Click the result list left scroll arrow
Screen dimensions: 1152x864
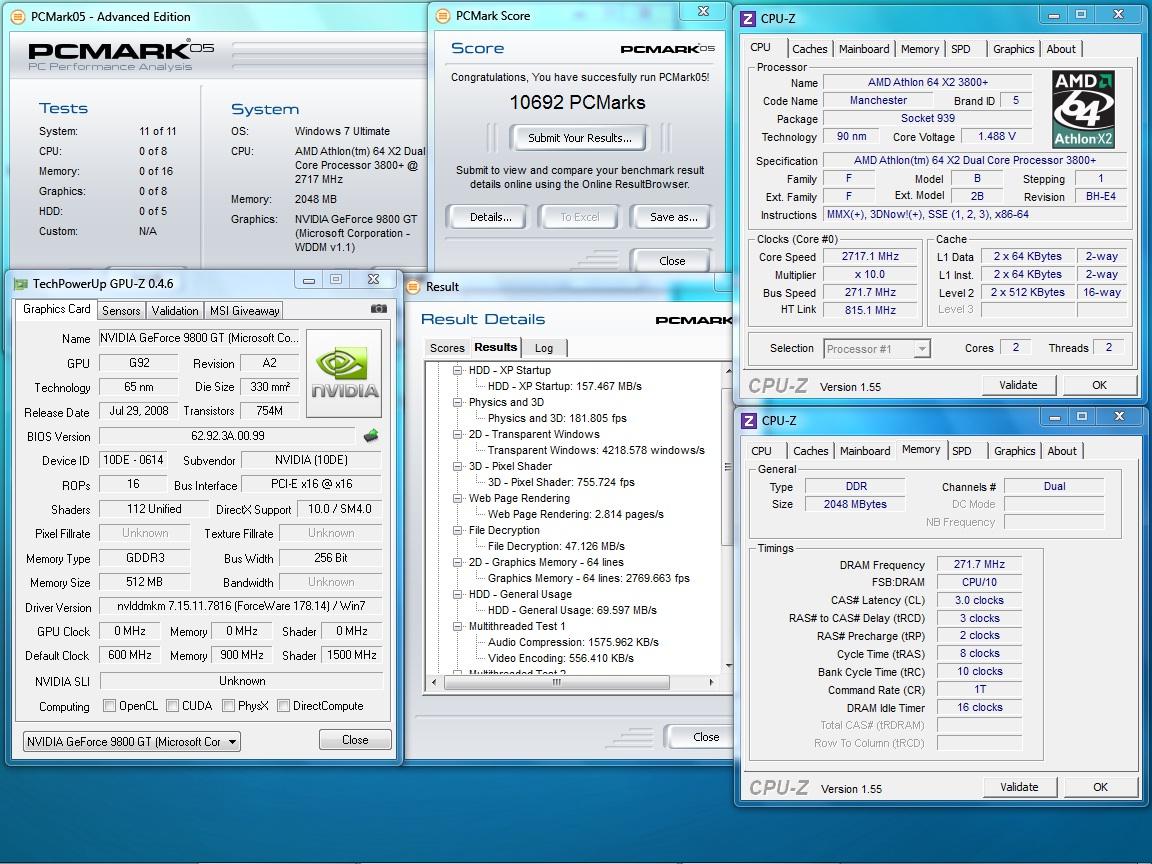(x=434, y=683)
